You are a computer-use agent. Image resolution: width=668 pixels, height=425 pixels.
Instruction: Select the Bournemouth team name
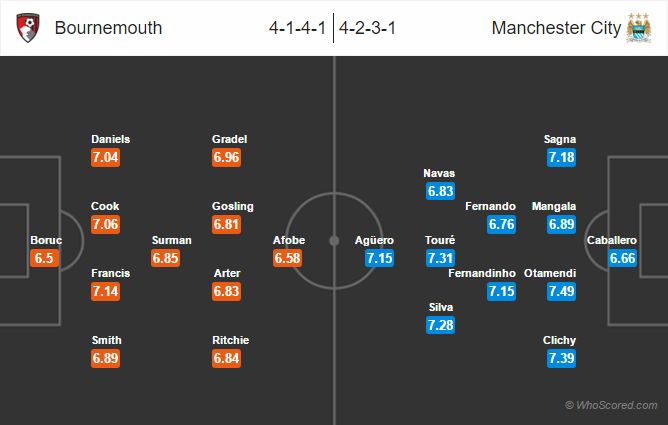tap(108, 28)
